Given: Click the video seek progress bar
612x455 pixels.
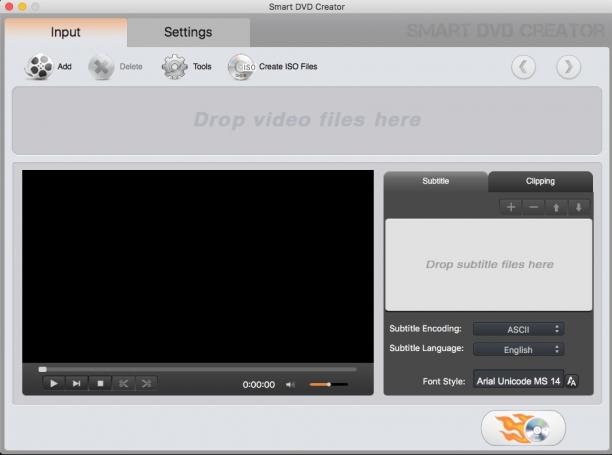Looking at the screenshot, I should [x=197, y=369].
